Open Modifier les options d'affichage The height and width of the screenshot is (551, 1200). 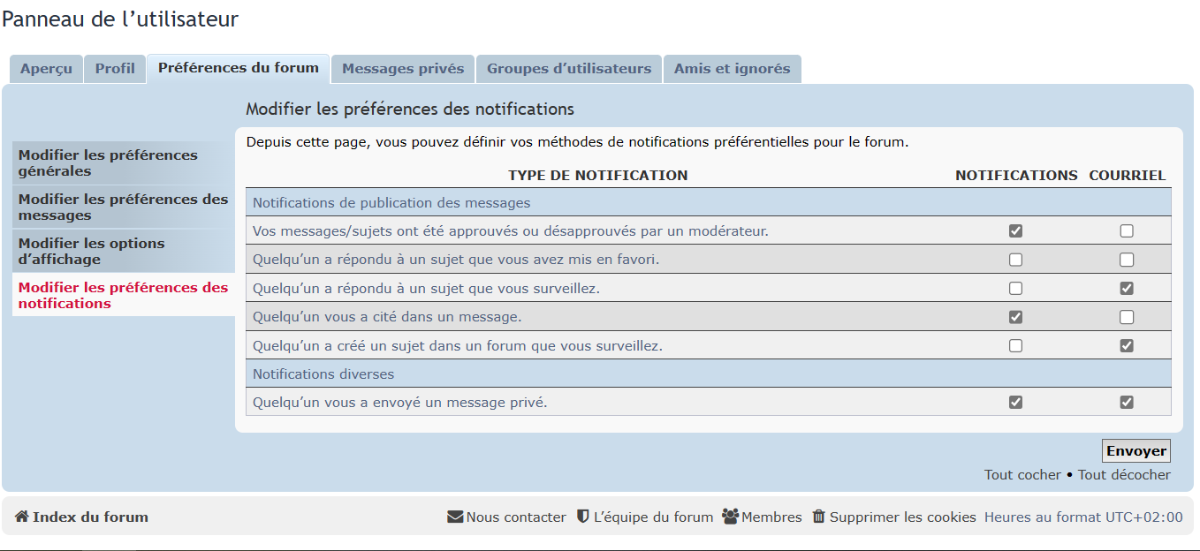tap(123, 251)
